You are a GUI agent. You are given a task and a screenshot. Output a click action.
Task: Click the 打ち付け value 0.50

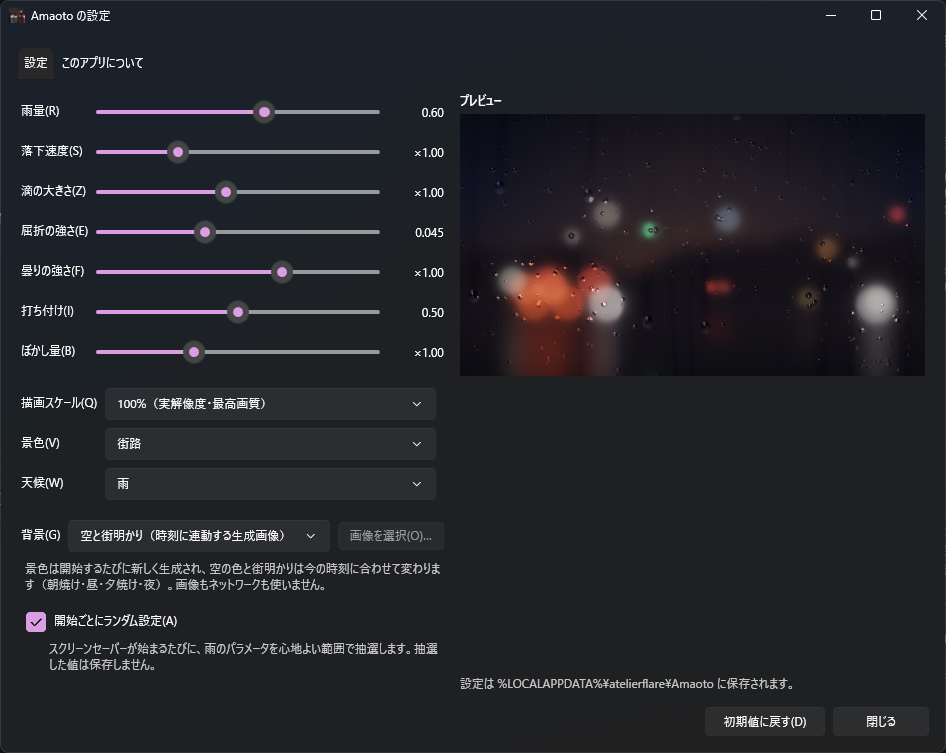click(433, 313)
